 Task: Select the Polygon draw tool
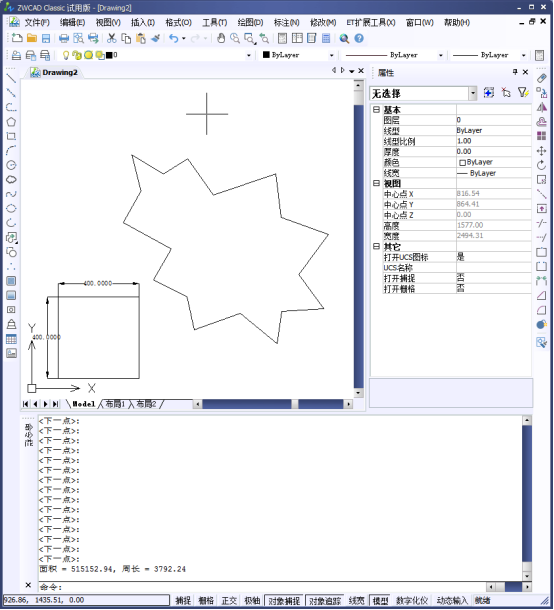(x=11, y=122)
